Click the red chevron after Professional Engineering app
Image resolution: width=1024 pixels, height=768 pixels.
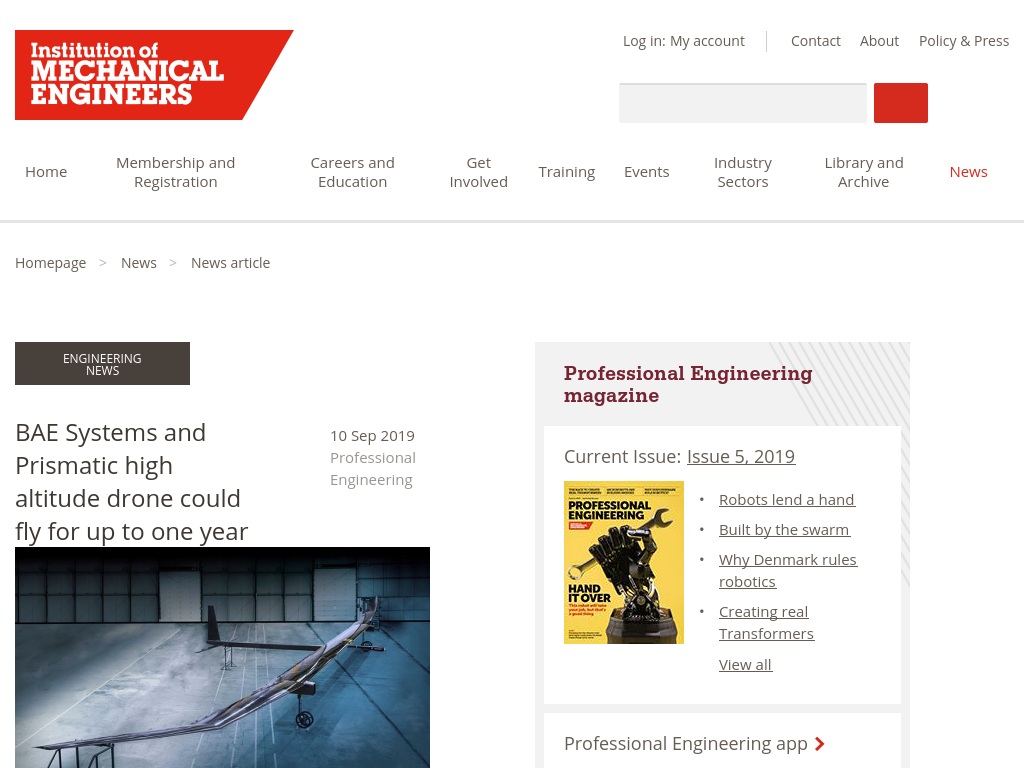tap(820, 744)
